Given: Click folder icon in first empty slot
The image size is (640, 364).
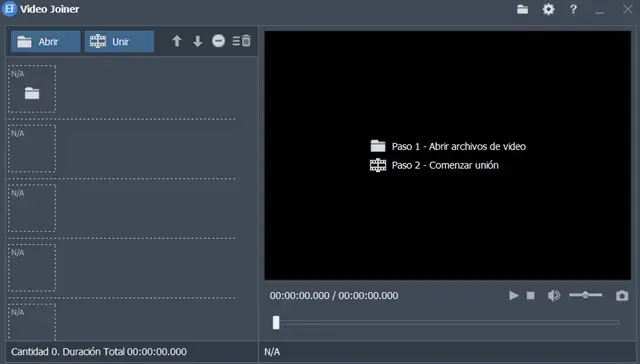Looking at the screenshot, I should coord(32,93).
